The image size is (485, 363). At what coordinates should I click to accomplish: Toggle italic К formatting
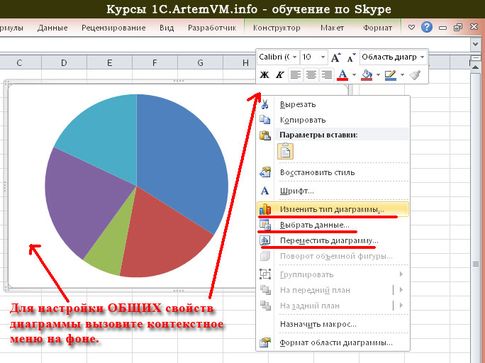tap(279, 75)
